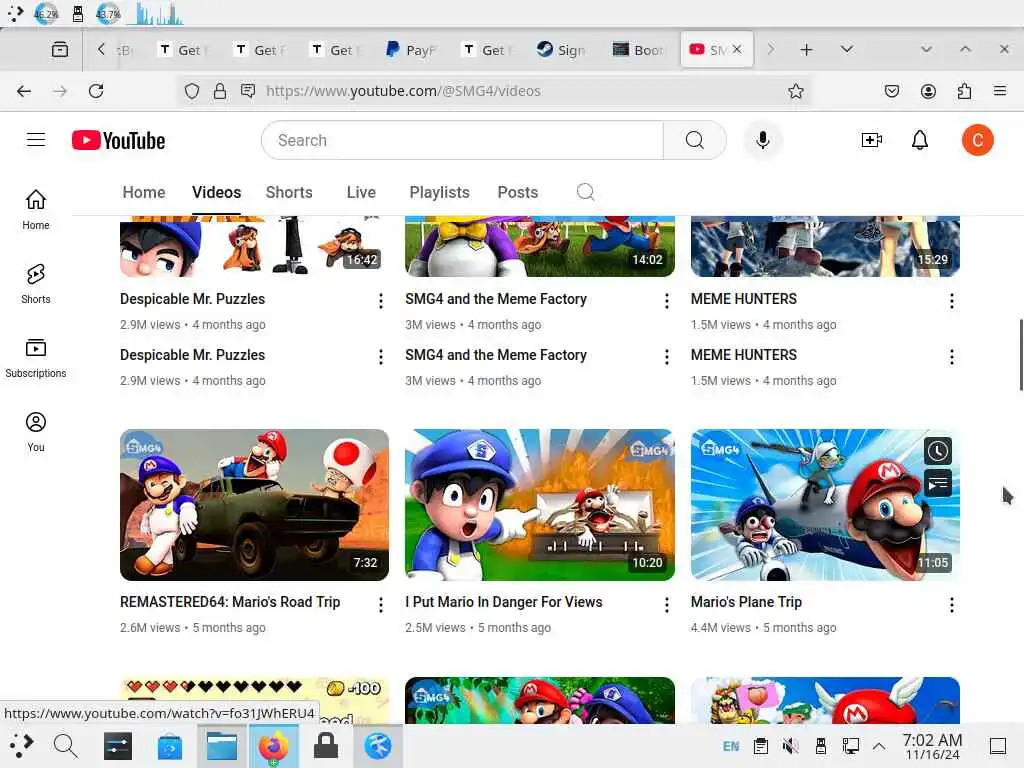This screenshot has height=768, width=1024.
Task: Play the 10:20 Mario In Danger thumbnail
Action: pyautogui.click(x=539, y=504)
